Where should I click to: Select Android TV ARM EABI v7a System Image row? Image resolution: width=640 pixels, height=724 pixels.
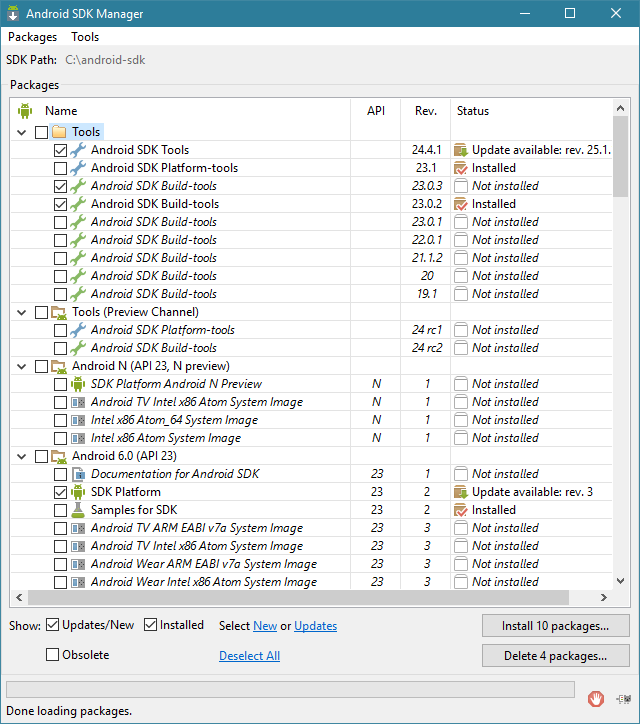(312, 528)
